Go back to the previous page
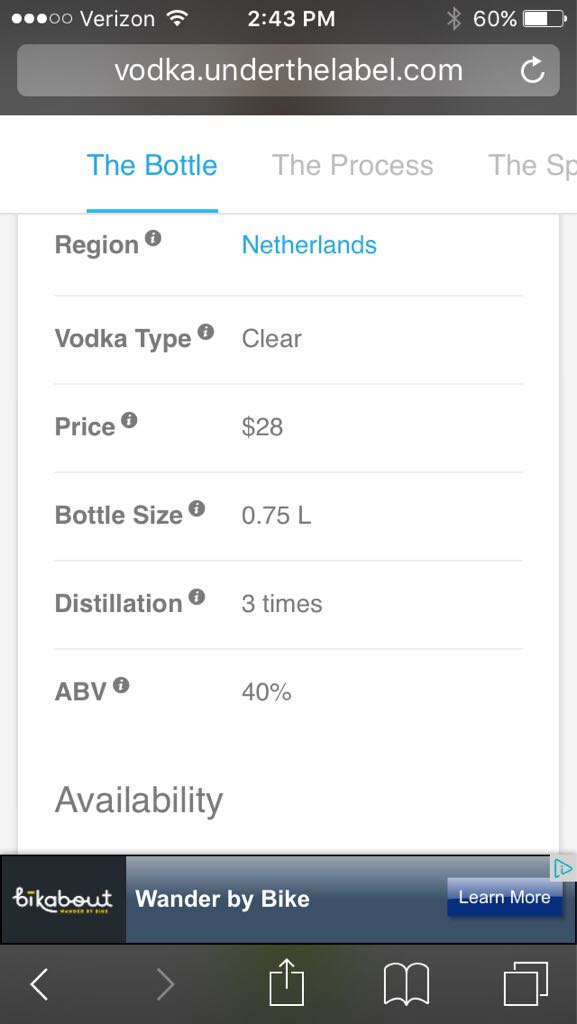The image size is (577, 1024). 38,984
